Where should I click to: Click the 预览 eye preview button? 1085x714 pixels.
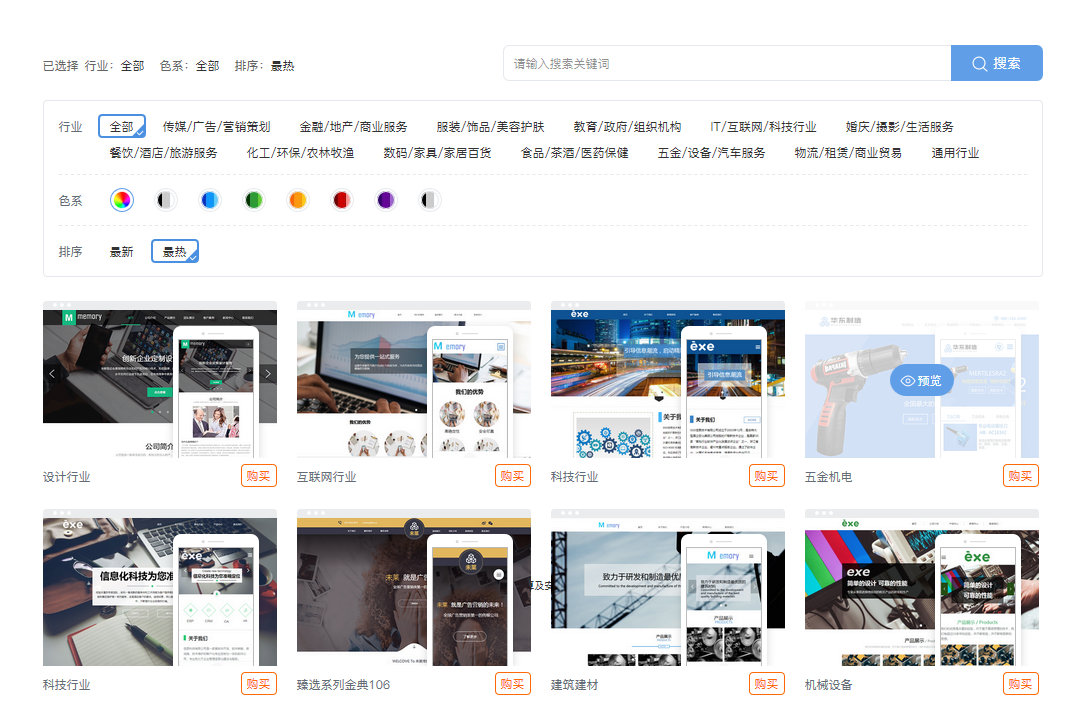pyautogui.click(x=921, y=380)
